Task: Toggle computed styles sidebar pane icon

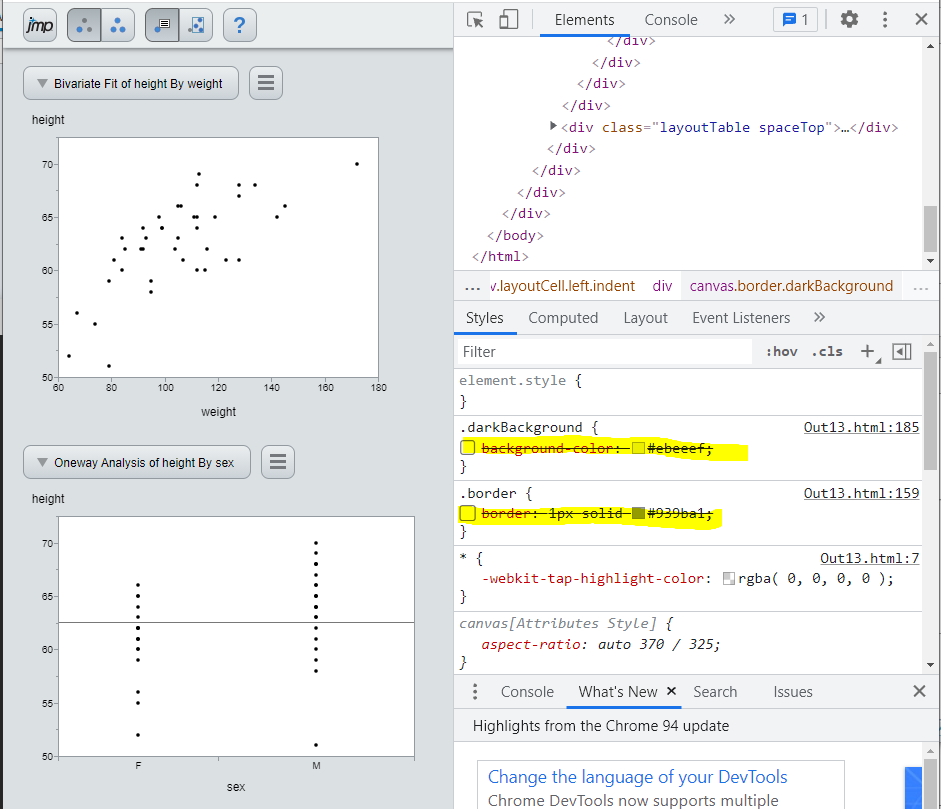Action: click(x=902, y=351)
